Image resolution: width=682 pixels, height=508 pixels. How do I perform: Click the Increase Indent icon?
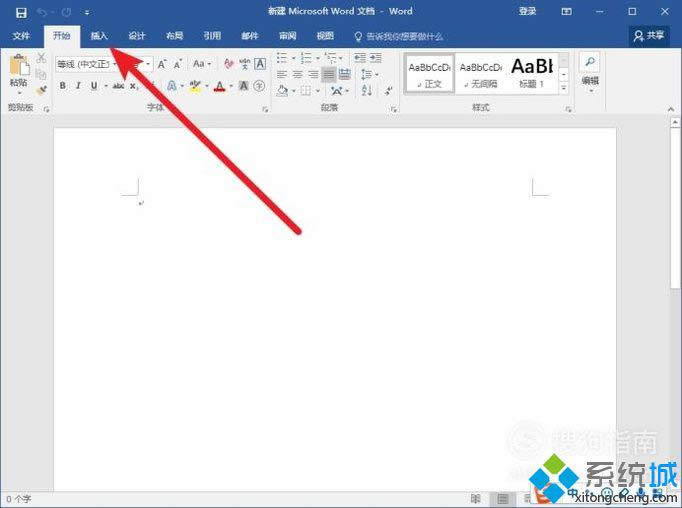click(x=376, y=58)
